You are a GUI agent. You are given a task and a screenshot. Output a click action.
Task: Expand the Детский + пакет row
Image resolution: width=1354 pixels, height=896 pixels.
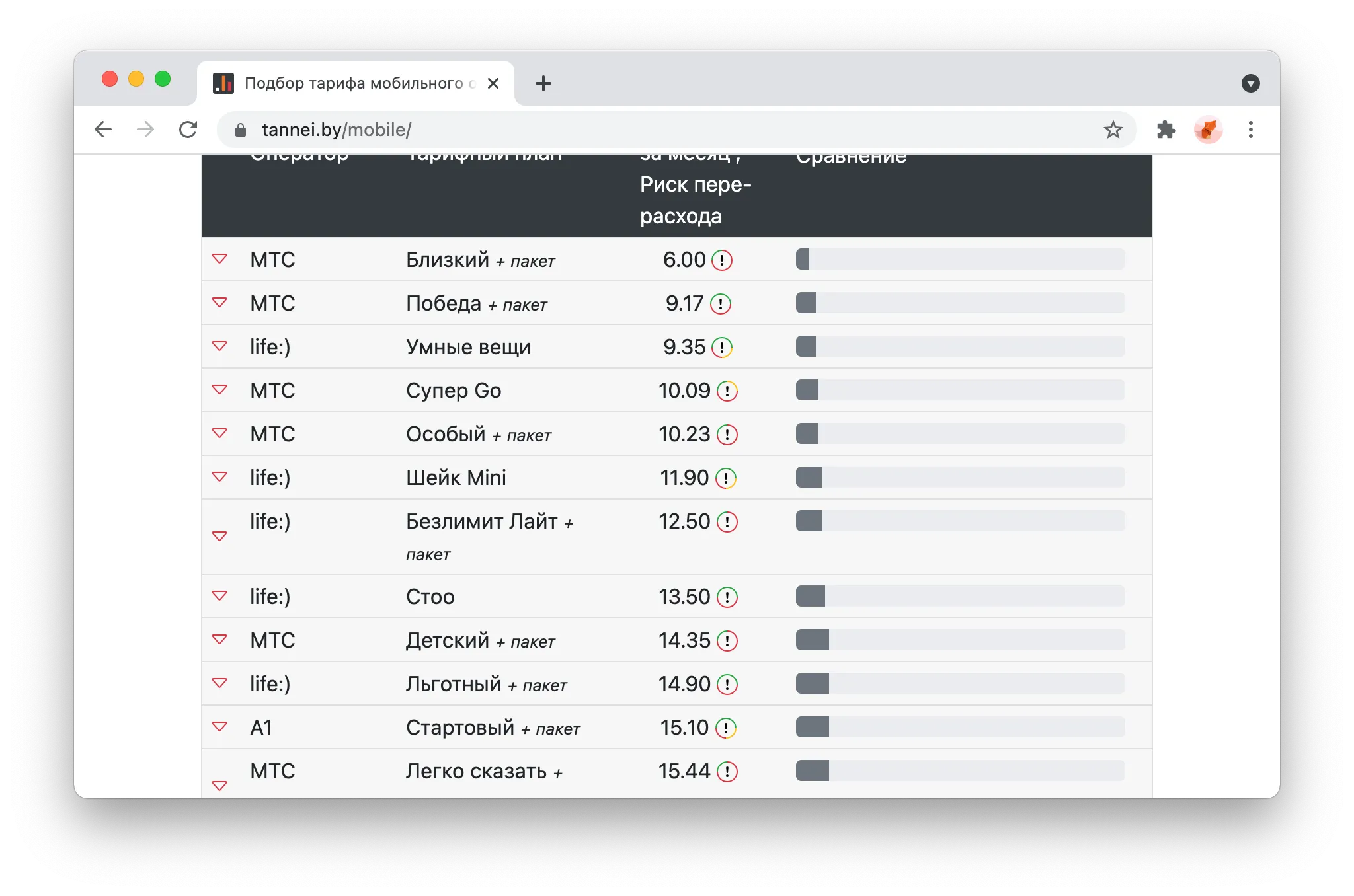[x=219, y=639]
